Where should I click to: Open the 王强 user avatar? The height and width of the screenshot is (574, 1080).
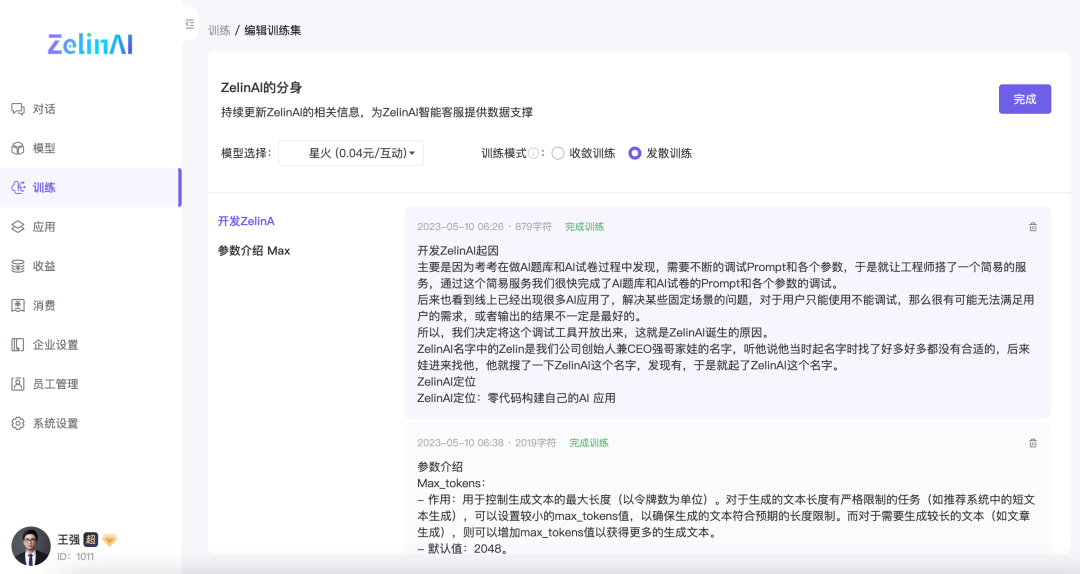31,546
